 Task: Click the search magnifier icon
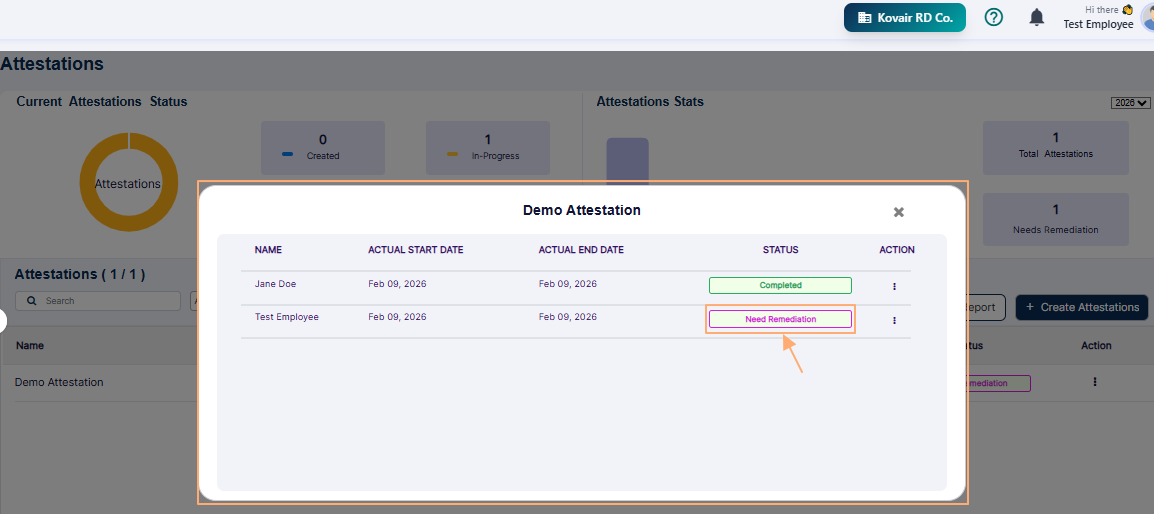[x=32, y=300]
